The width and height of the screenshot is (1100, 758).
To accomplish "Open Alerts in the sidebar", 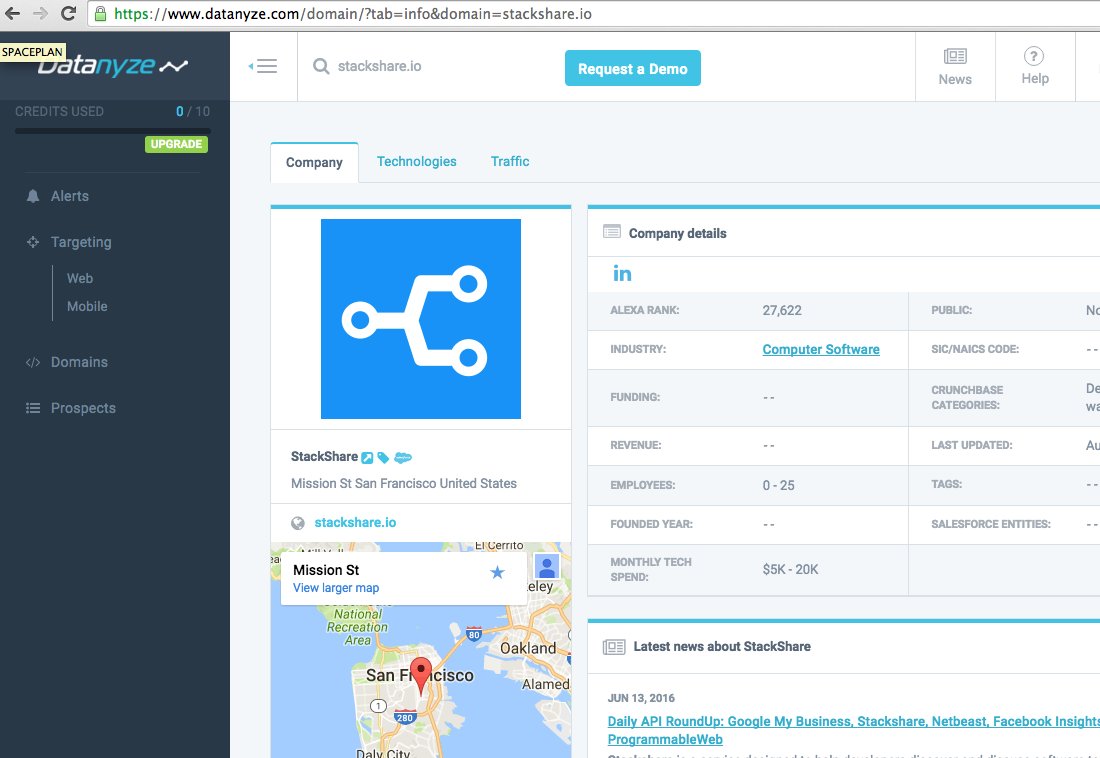I will [69, 196].
